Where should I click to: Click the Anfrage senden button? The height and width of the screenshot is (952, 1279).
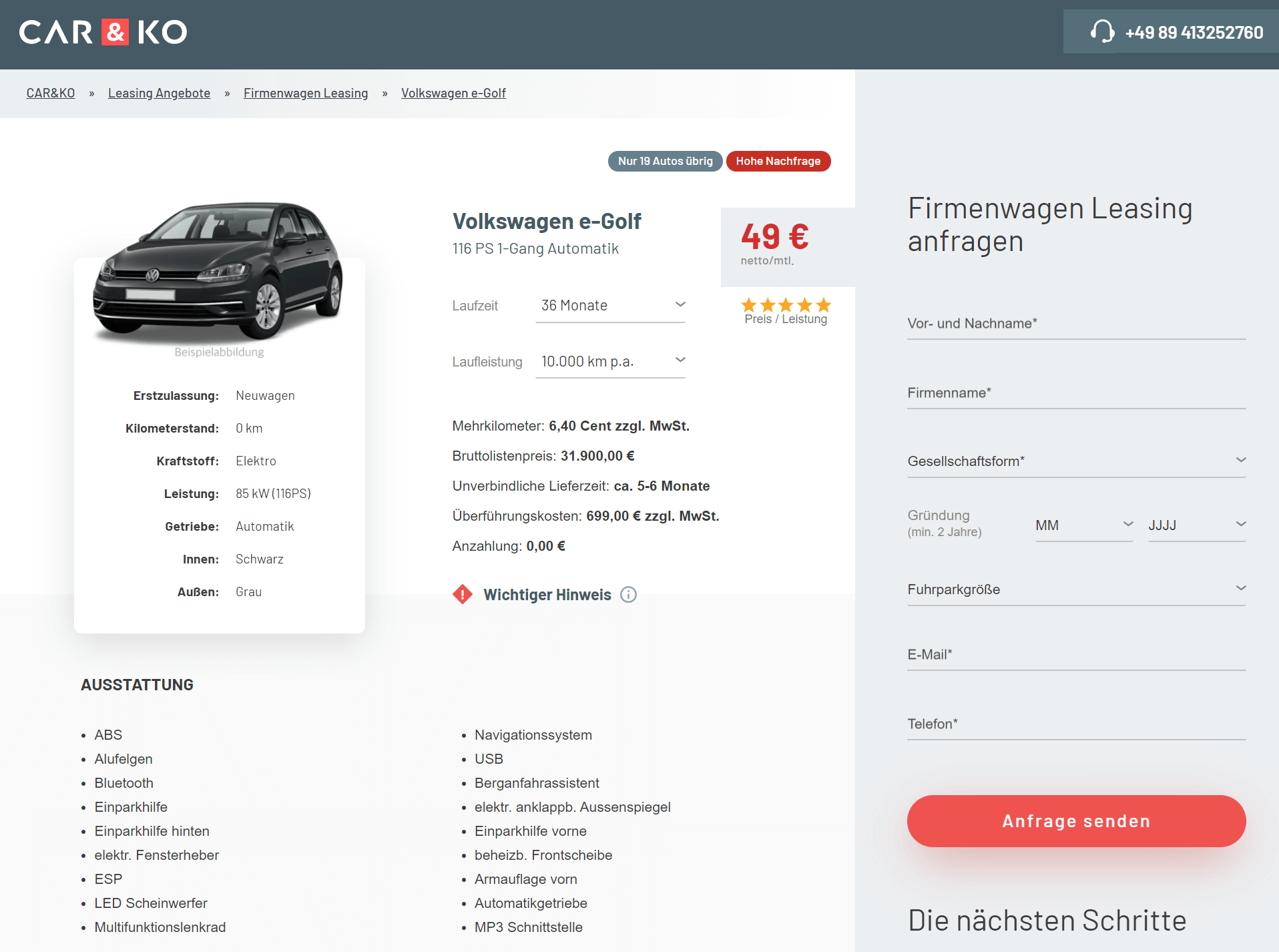tap(1076, 821)
